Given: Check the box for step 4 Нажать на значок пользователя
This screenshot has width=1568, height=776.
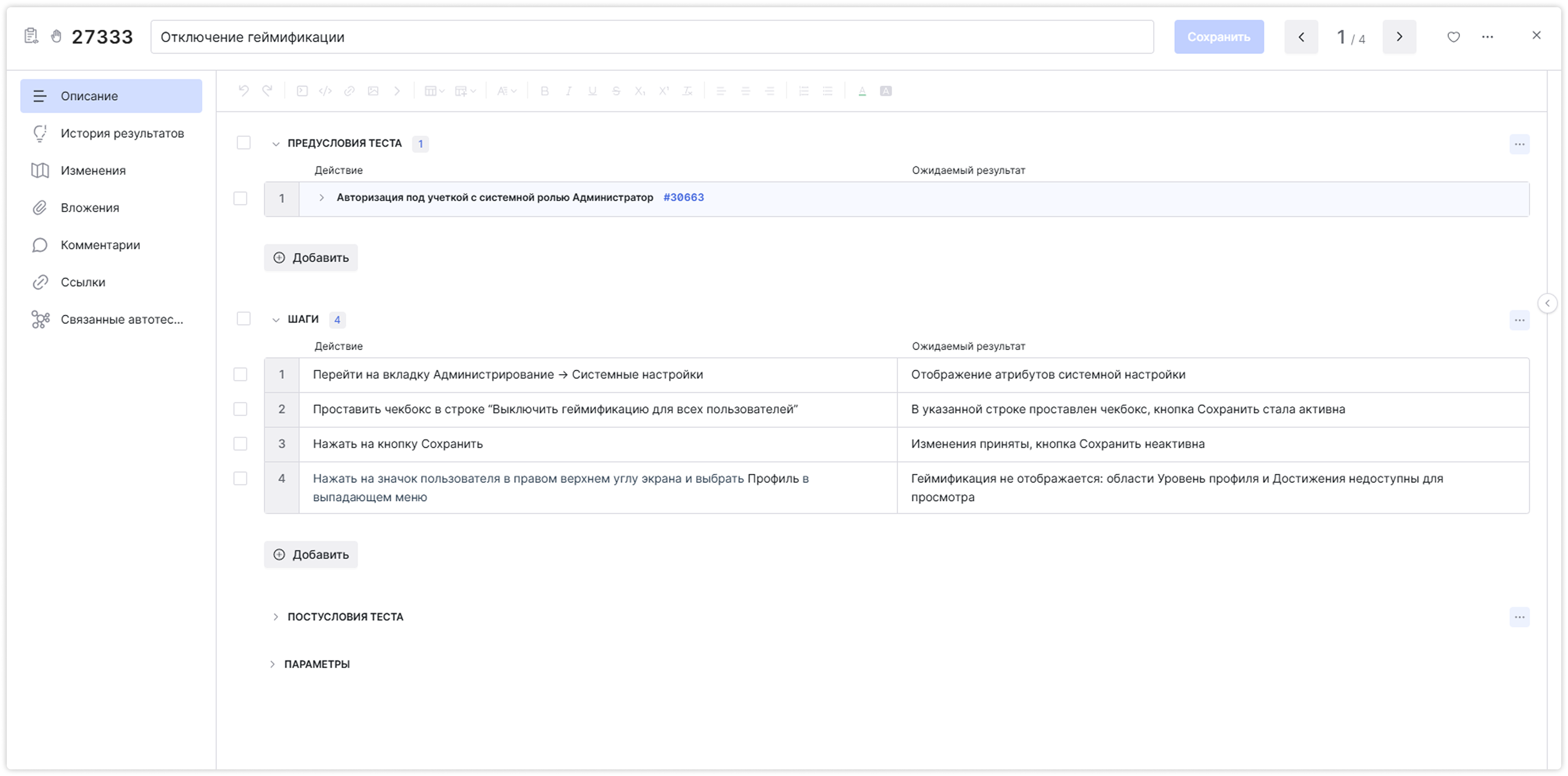Looking at the screenshot, I should pos(240,479).
